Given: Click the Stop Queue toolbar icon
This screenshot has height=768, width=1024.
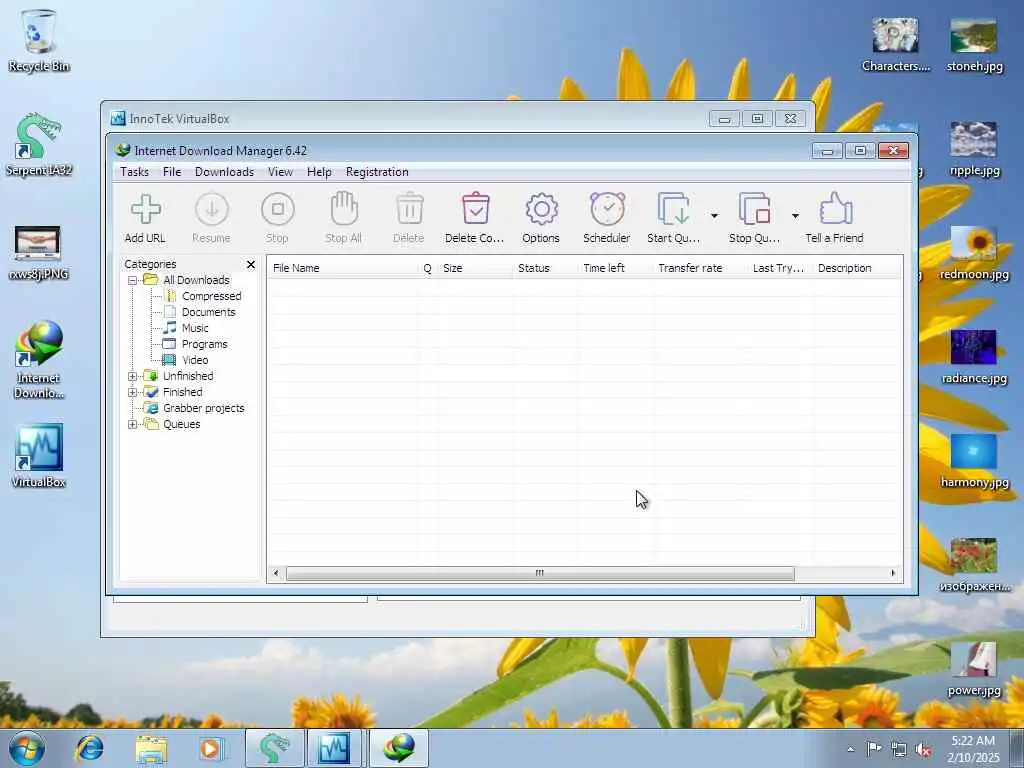Looking at the screenshot, I should pos(754,209).
